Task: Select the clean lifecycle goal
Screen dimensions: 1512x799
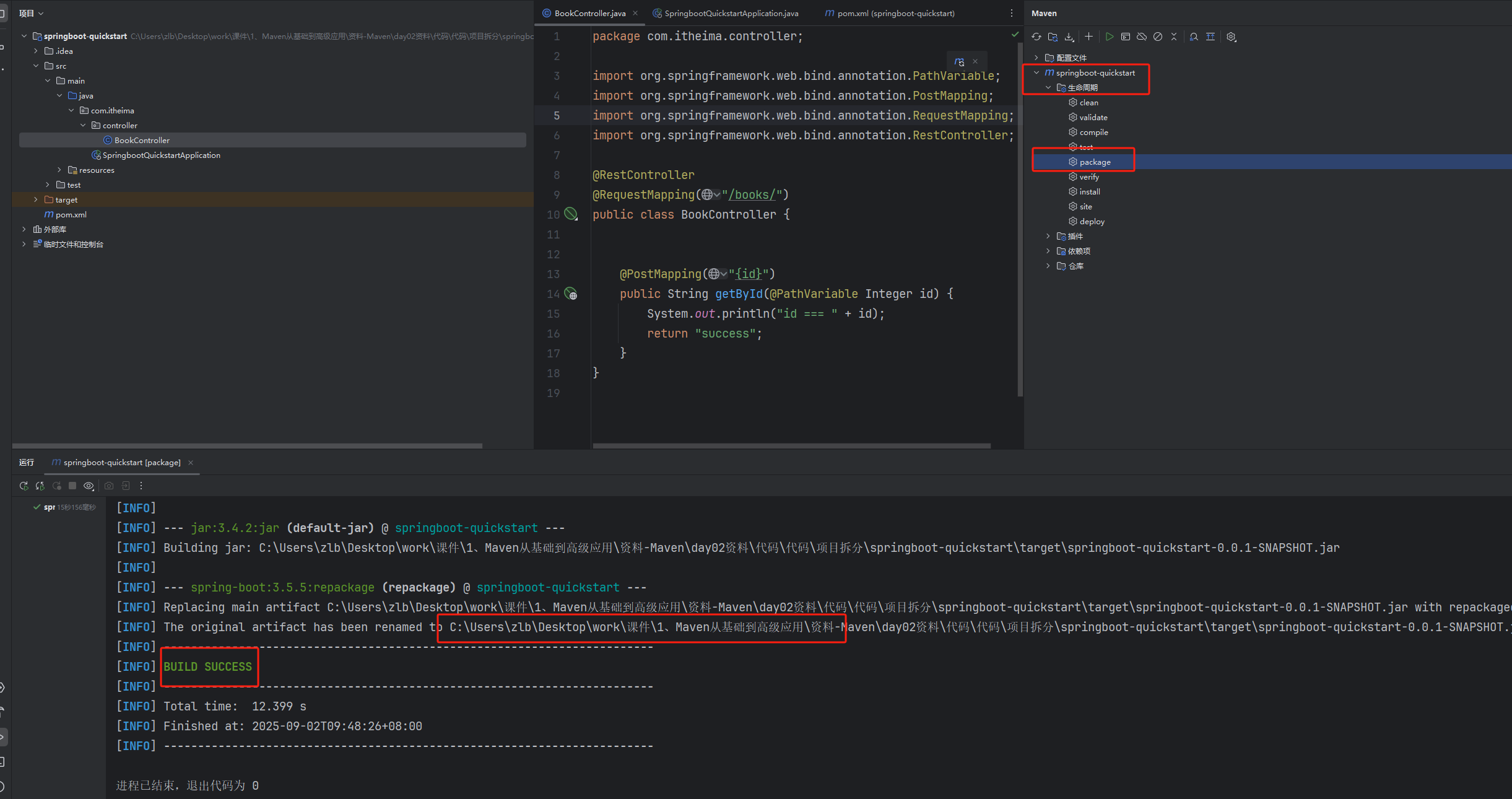Action: point(1083,102)
